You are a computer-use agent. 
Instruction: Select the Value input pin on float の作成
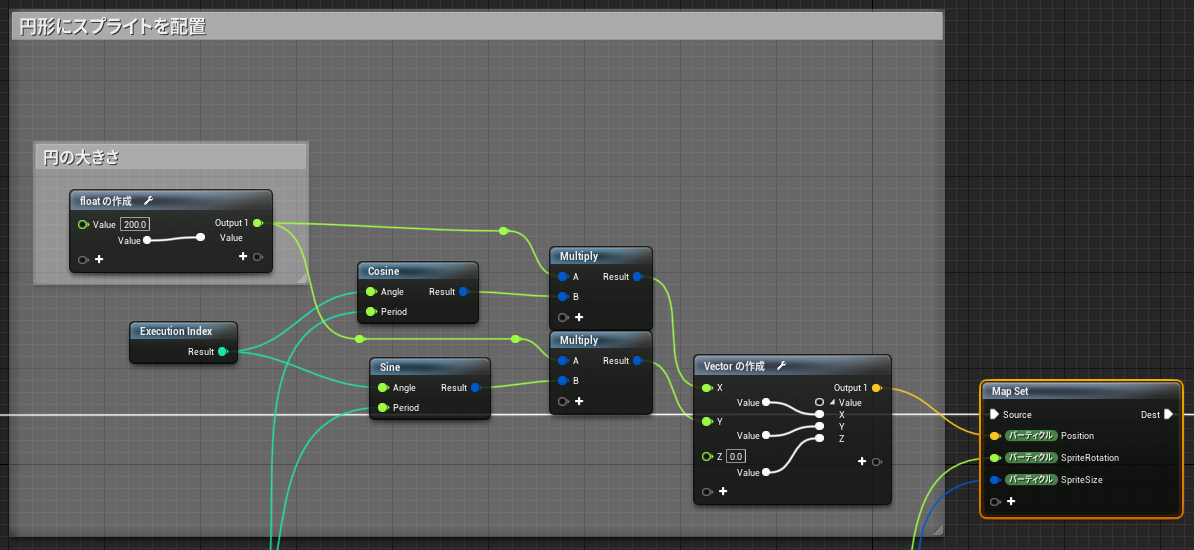click(x=83, y=225)
